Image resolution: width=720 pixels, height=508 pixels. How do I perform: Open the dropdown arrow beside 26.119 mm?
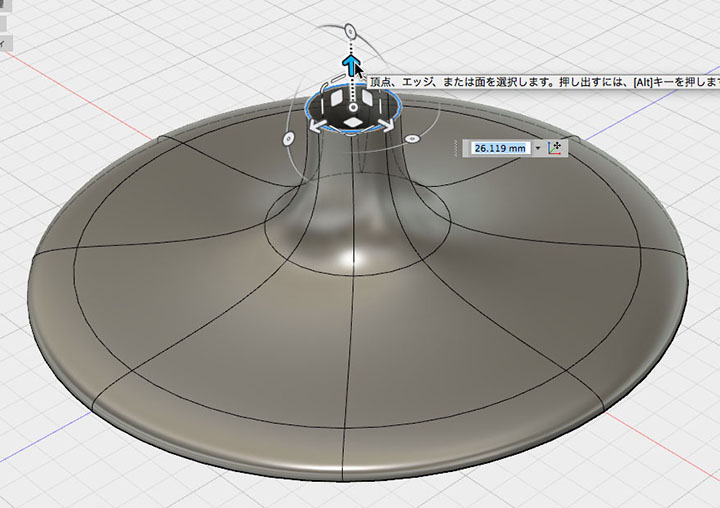coord(538,148)
